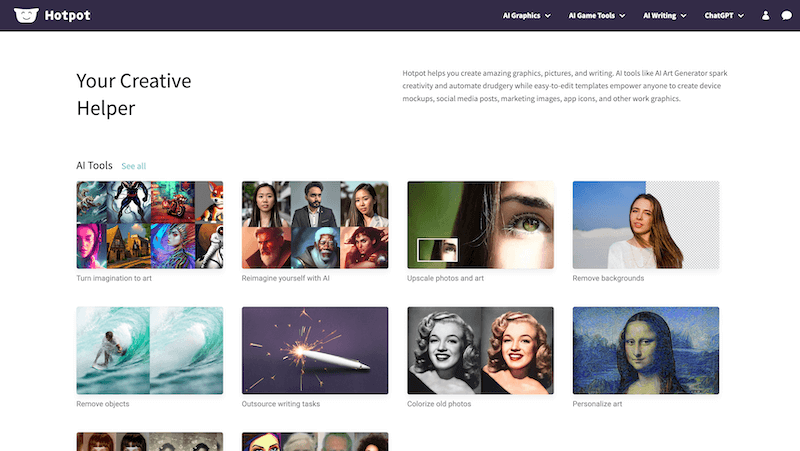This screenshot has width=800, height=451.
Task: Open the user account icon
Action: pos(766,16)
